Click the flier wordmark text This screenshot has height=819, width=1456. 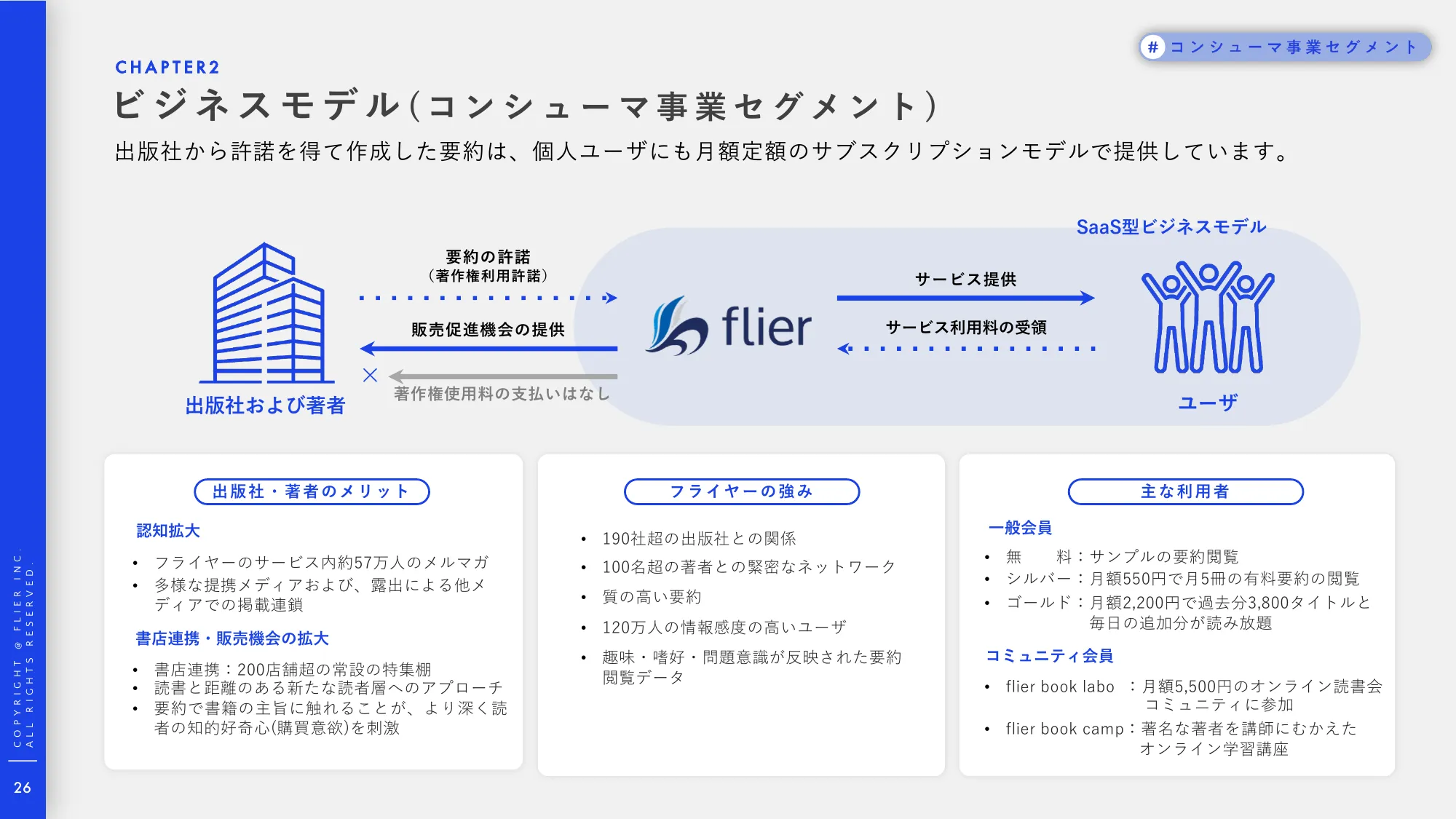(767, 326)
